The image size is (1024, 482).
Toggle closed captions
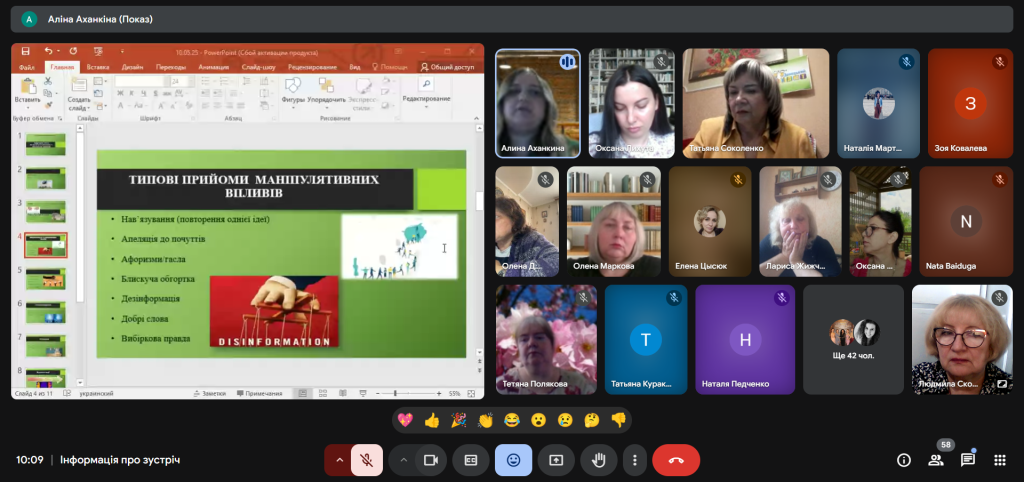tap(471, 460)
